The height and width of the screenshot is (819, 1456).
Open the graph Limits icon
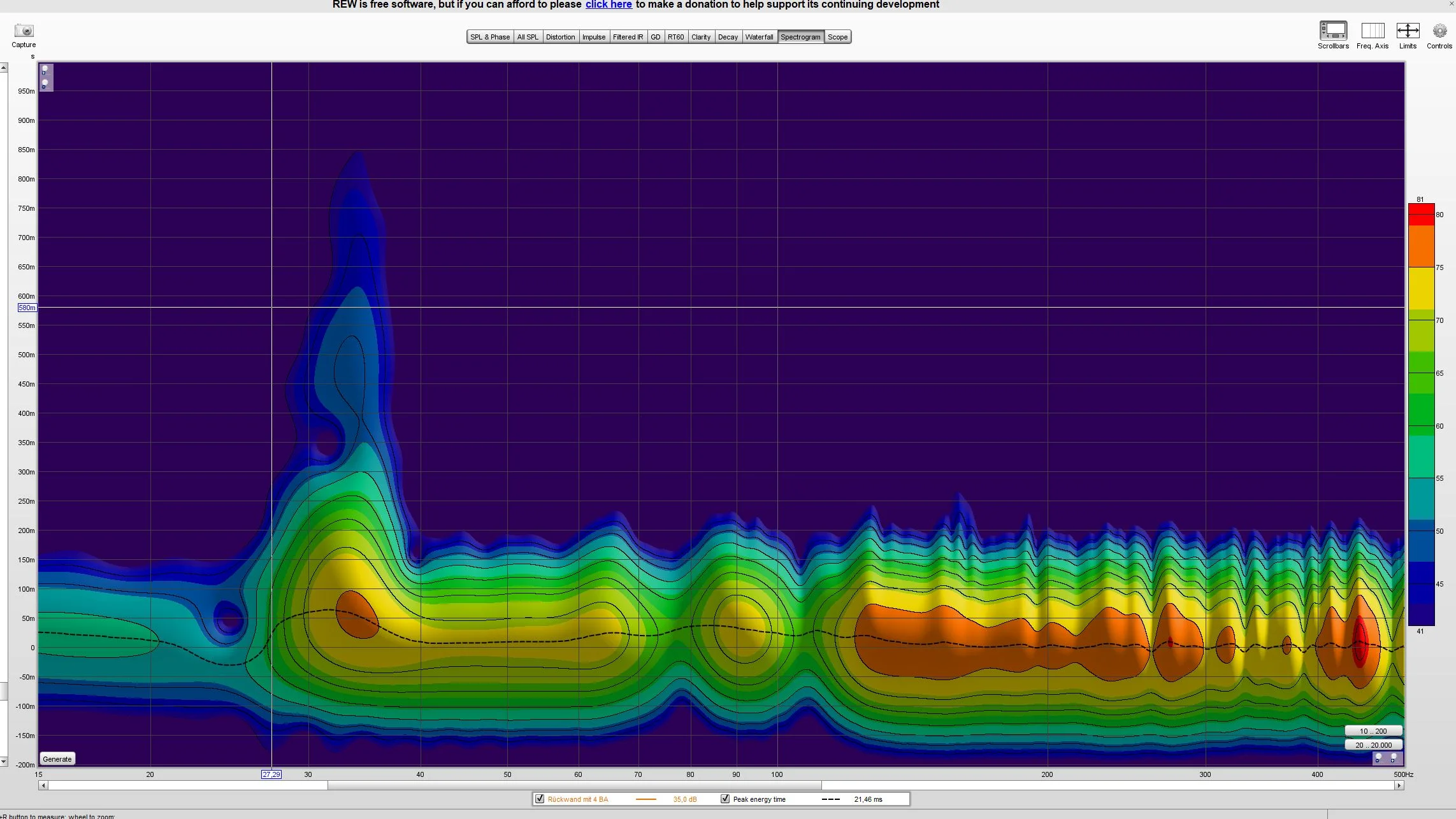point(1408,30)
